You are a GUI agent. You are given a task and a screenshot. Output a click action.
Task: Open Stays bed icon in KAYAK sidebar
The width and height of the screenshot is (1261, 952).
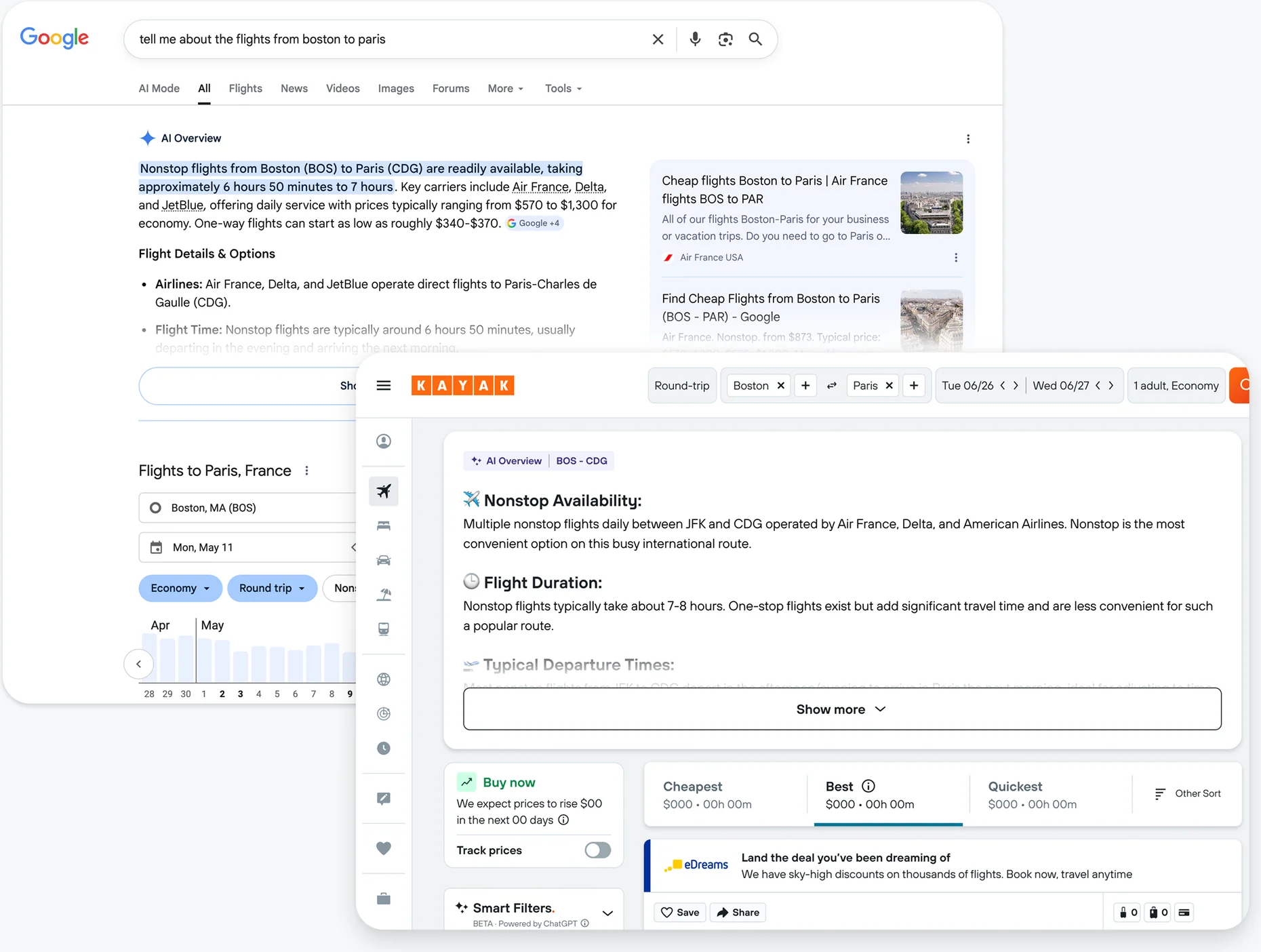click(x=384, y=525)
